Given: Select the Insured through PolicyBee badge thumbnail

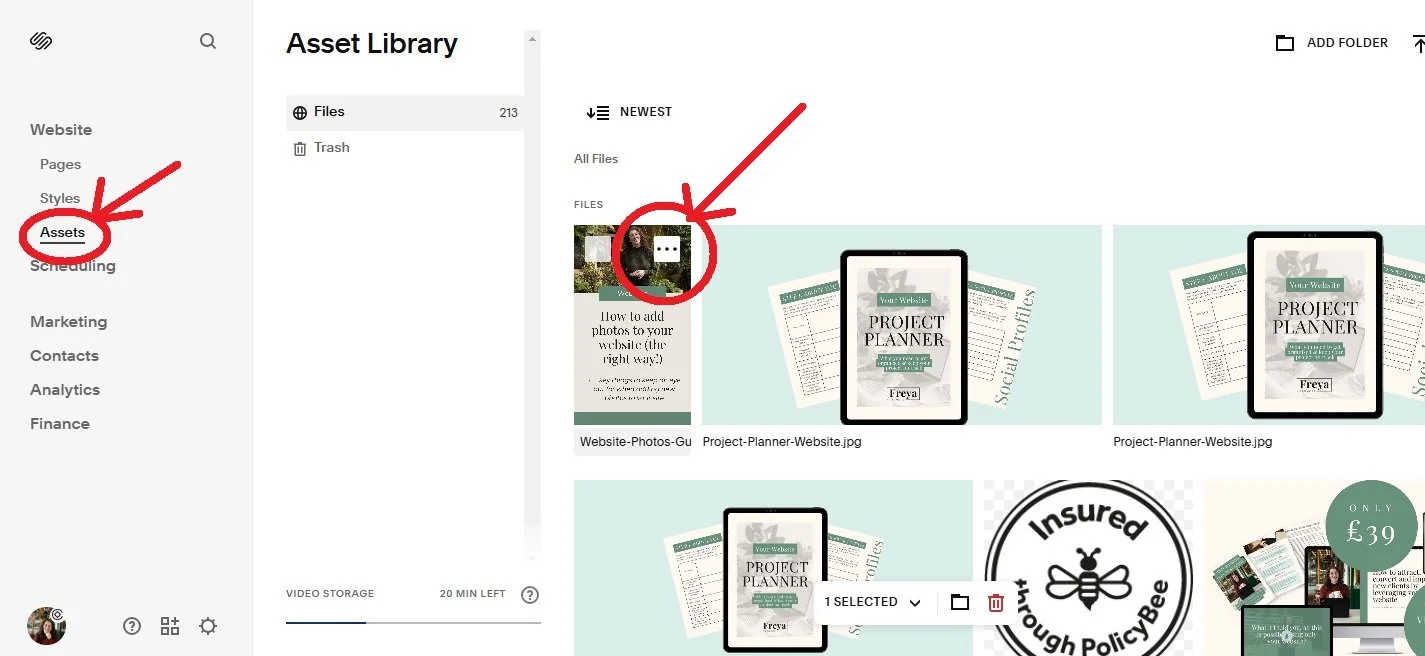Looking at the screenshot, I should pyautogui.click(x=1088, y=568).
